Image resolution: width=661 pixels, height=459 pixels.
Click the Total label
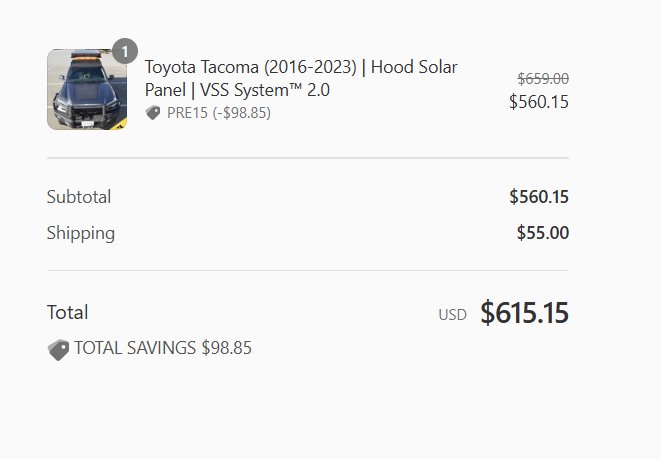(67, 312)
